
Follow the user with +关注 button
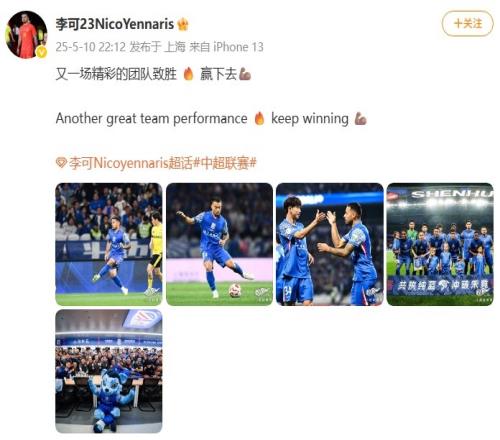pos(467,24)
